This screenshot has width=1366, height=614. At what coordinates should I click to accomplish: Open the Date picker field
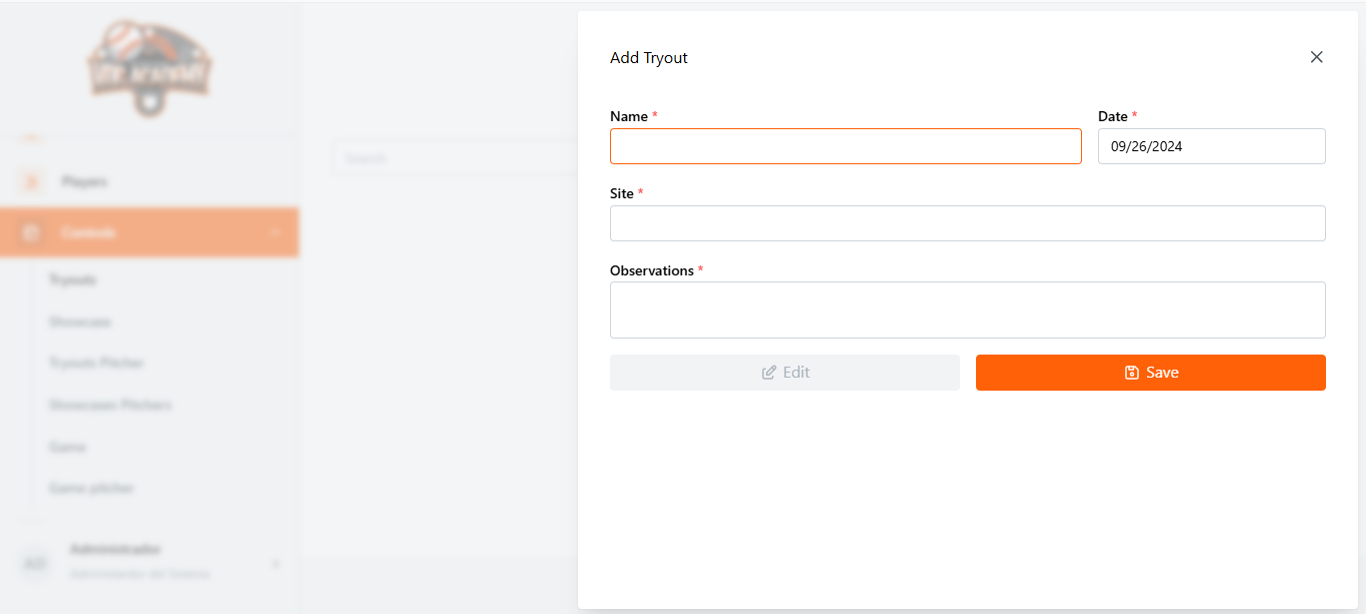[x=1211, y=146]
